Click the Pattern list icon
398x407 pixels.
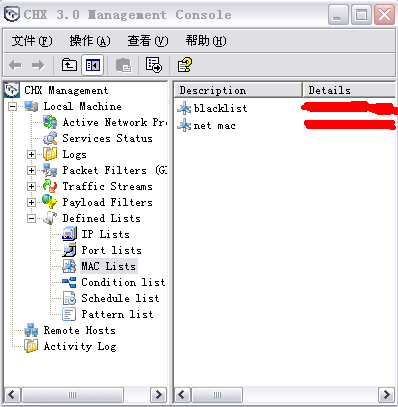pyautogui.click(x=69, y=314)
